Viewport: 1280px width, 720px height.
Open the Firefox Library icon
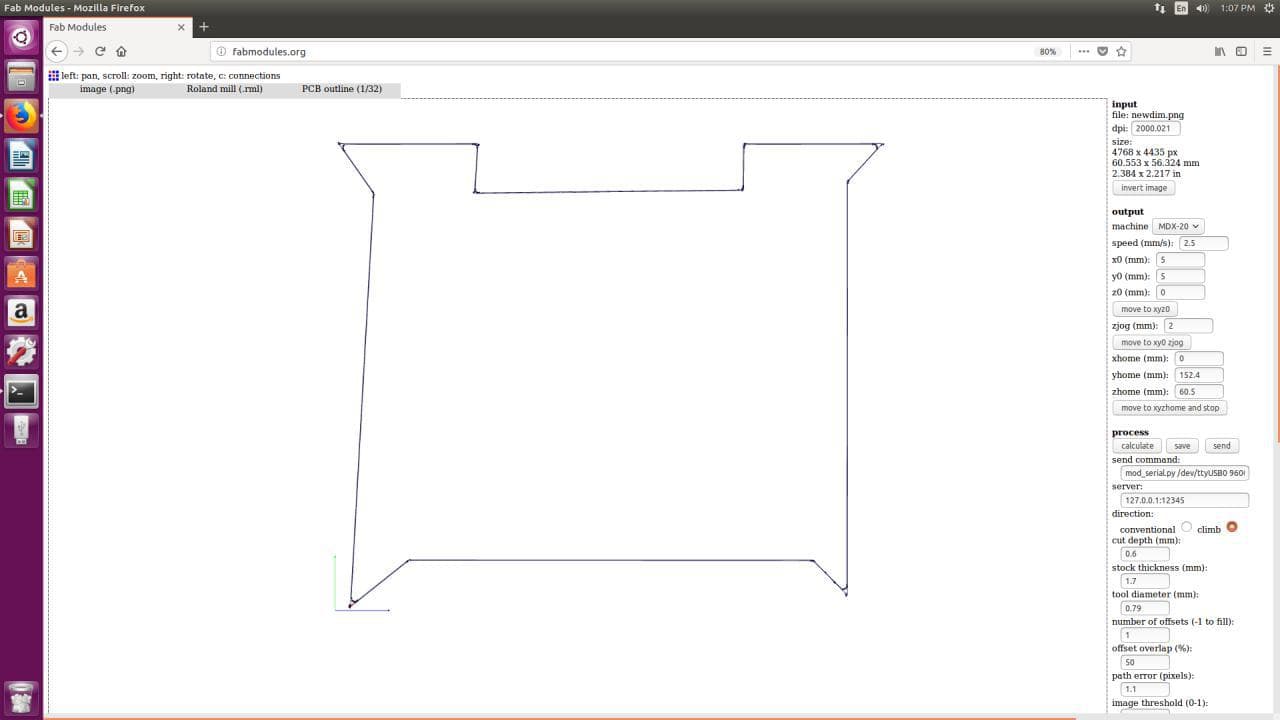tap(1220, 51)
